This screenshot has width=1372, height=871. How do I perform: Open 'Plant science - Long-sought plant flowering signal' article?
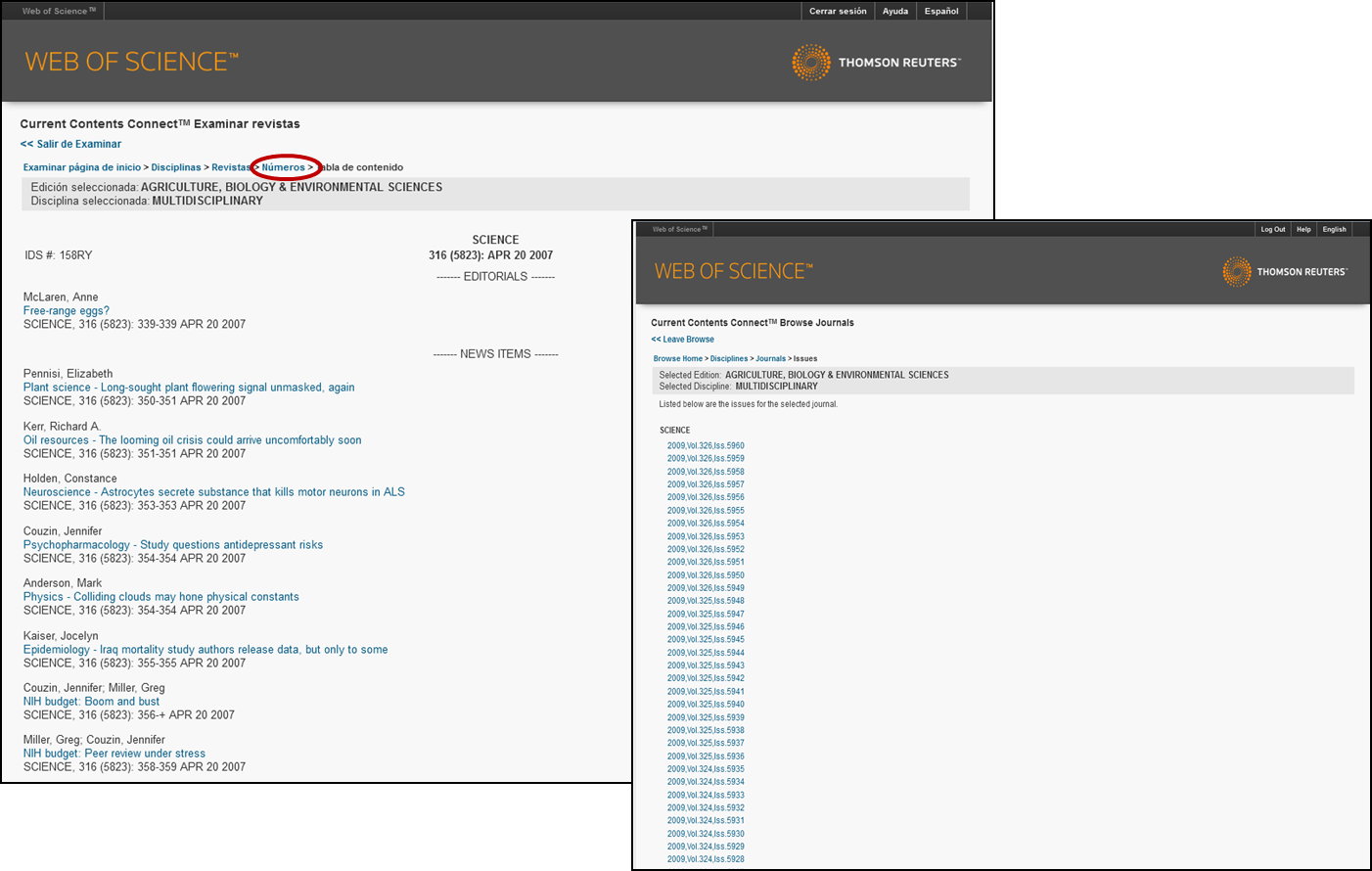pyautogui.click(x=189, y=388)
